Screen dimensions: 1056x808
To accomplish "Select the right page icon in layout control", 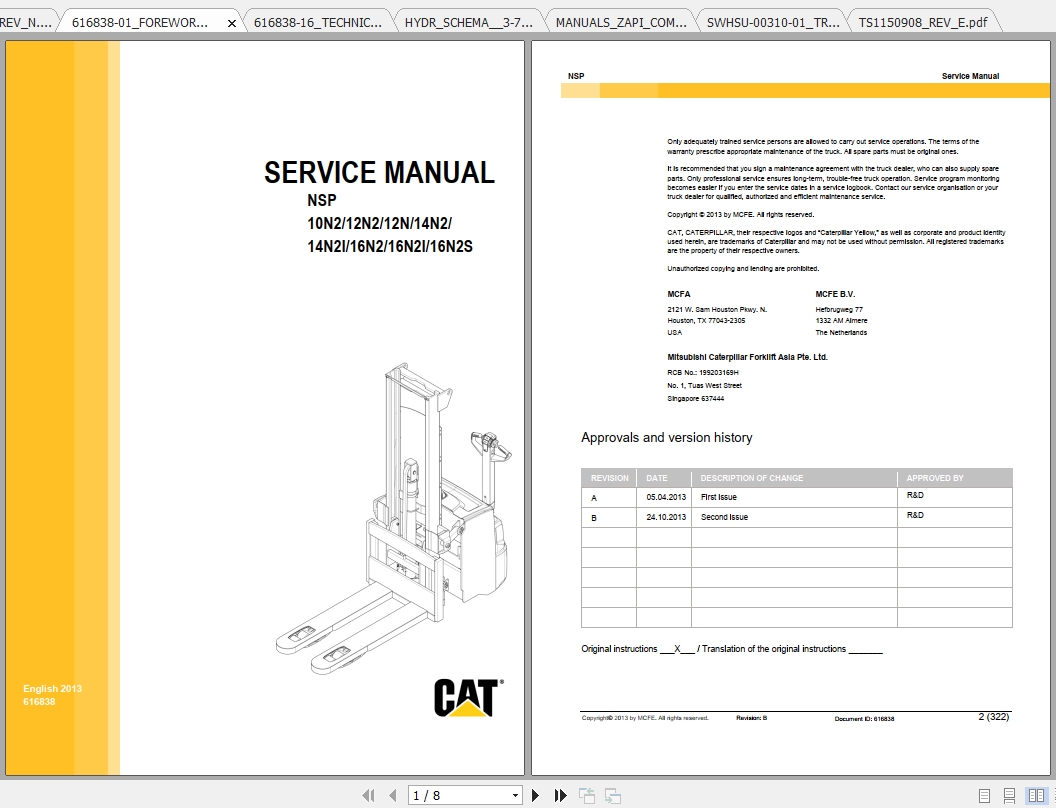I will coord(1042,794).
